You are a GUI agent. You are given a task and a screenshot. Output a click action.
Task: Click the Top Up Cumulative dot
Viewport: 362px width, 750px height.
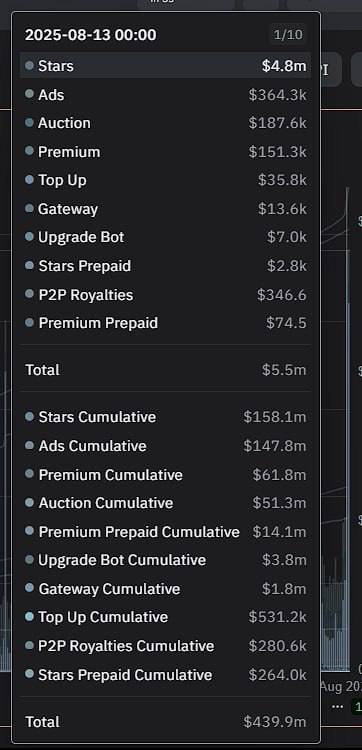30,617
